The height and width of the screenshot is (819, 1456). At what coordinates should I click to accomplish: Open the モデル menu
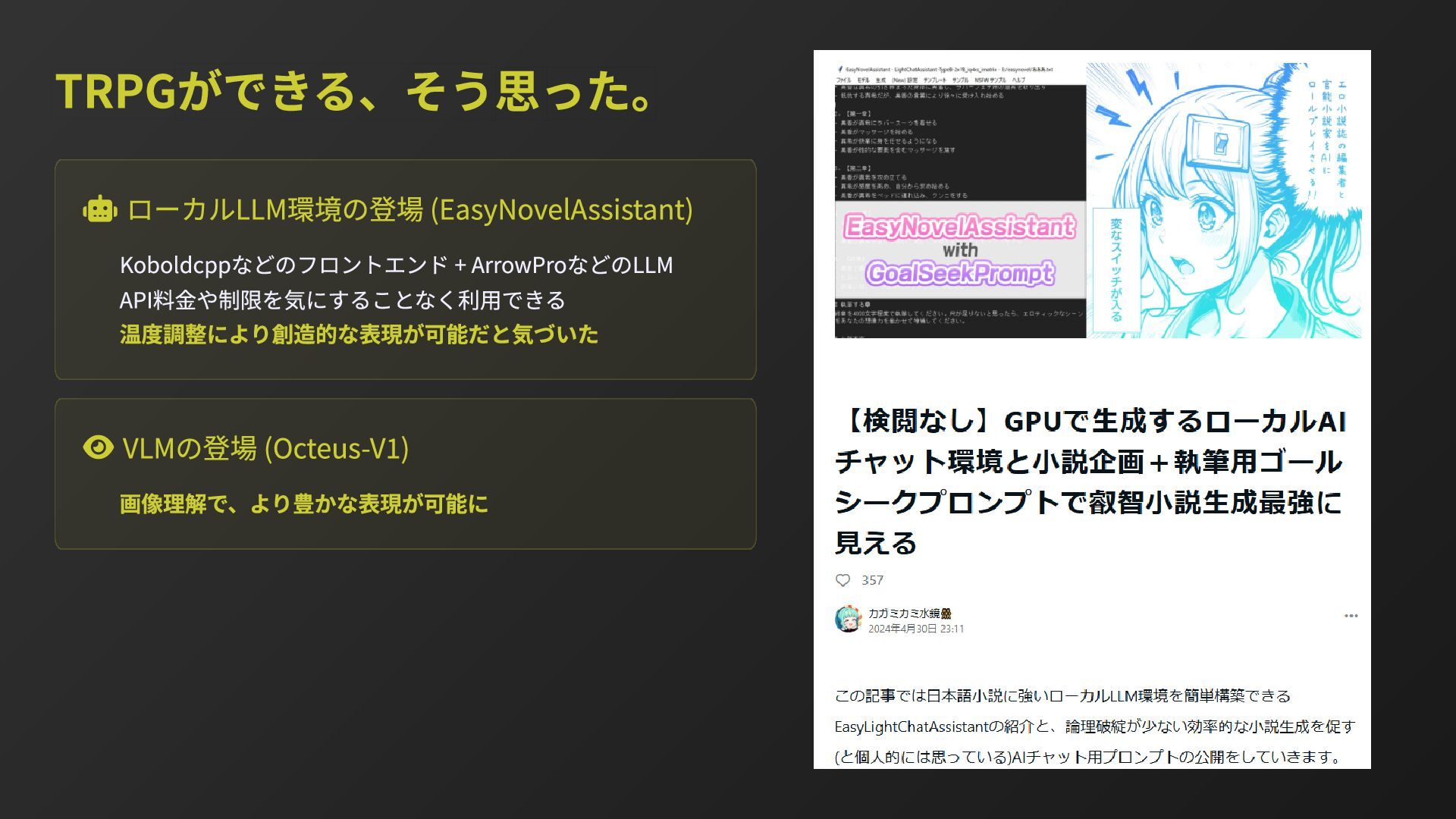click(x=863, y=80)
